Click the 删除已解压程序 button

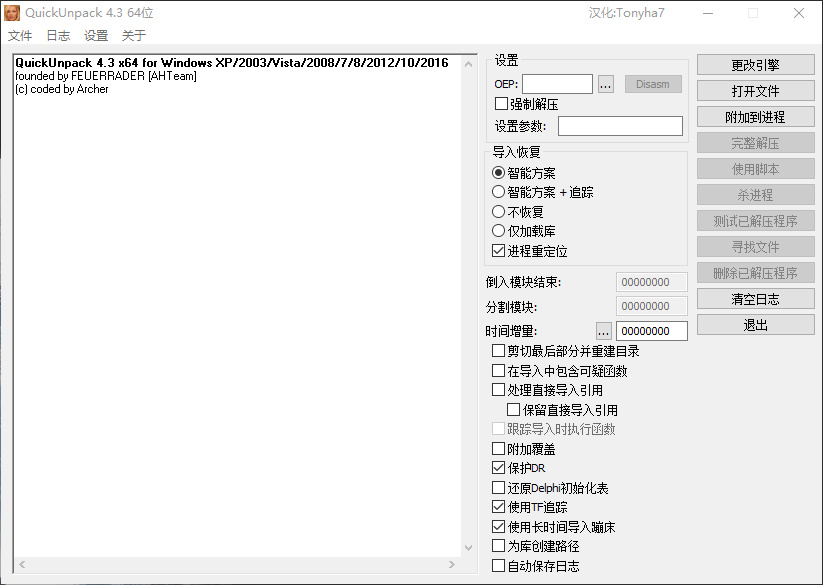point(755,273)
